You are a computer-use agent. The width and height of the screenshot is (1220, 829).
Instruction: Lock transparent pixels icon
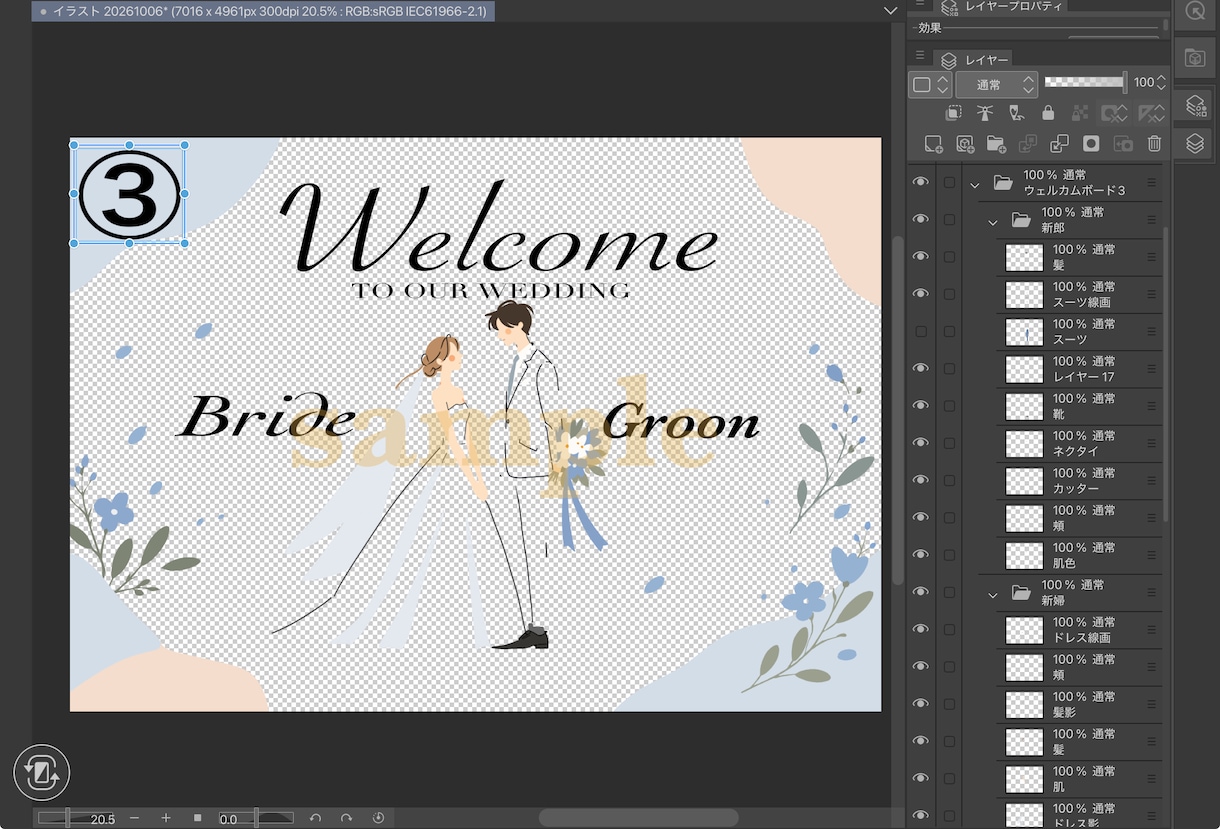pos(1079,113)
